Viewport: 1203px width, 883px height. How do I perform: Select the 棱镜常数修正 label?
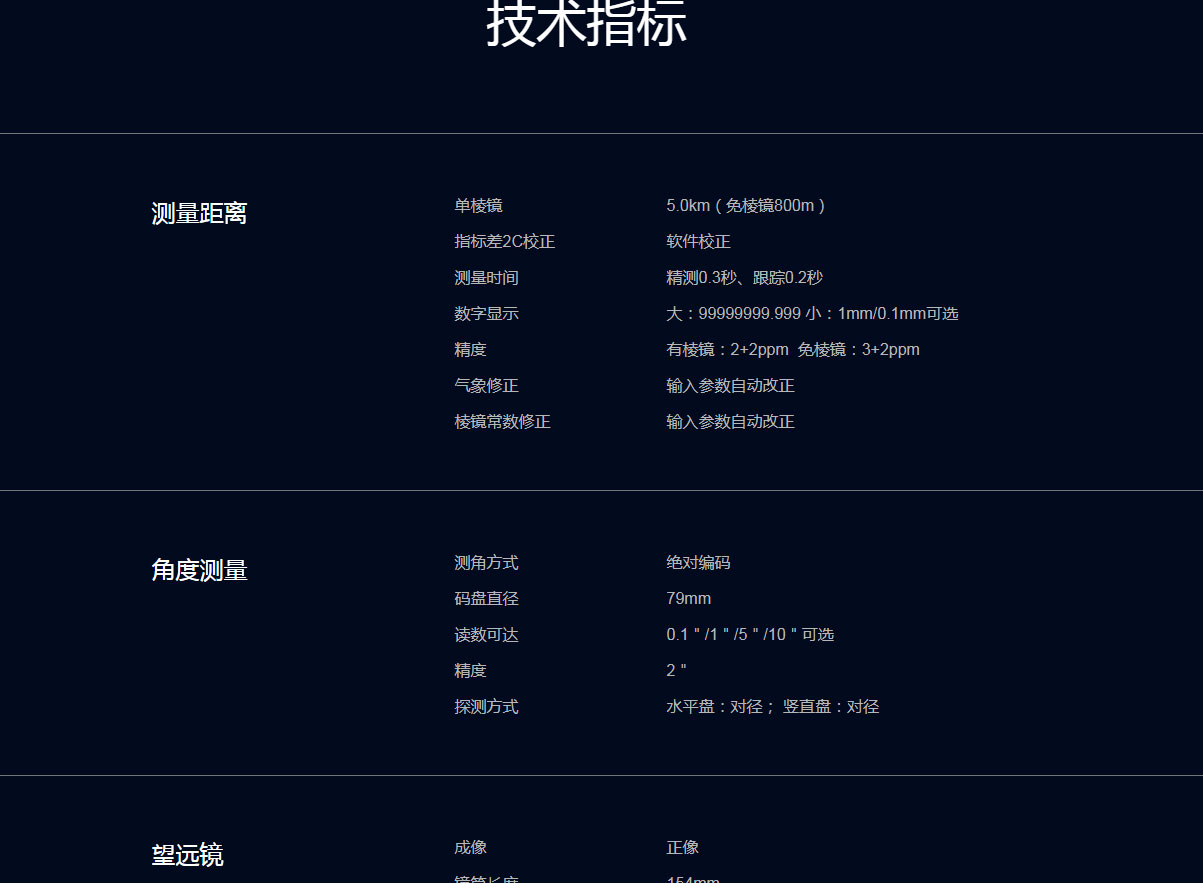[502, 422]
